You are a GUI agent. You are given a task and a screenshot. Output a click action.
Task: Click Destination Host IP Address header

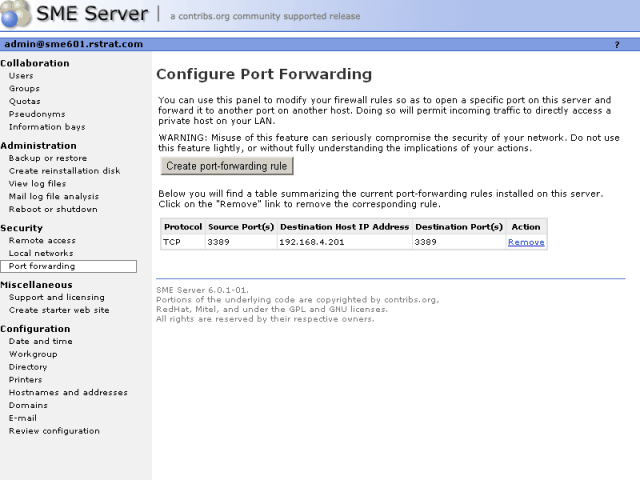[344, 227]
